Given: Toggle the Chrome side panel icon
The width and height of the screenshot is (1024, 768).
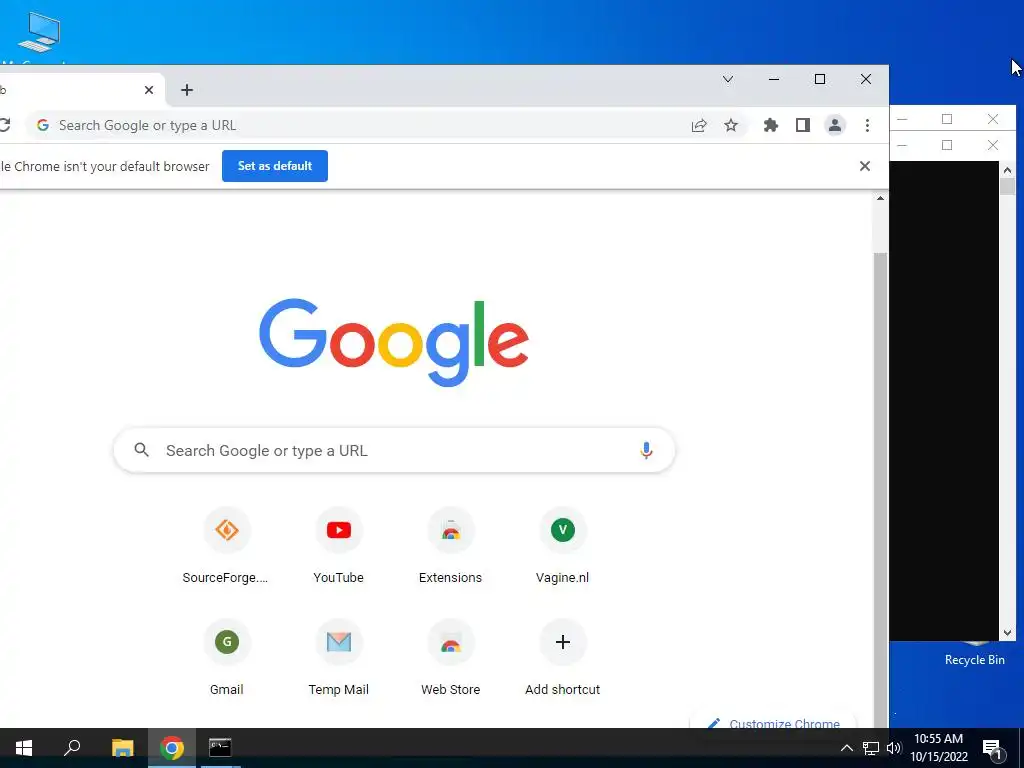Looking at the screenshot, I should coord(803,125).
